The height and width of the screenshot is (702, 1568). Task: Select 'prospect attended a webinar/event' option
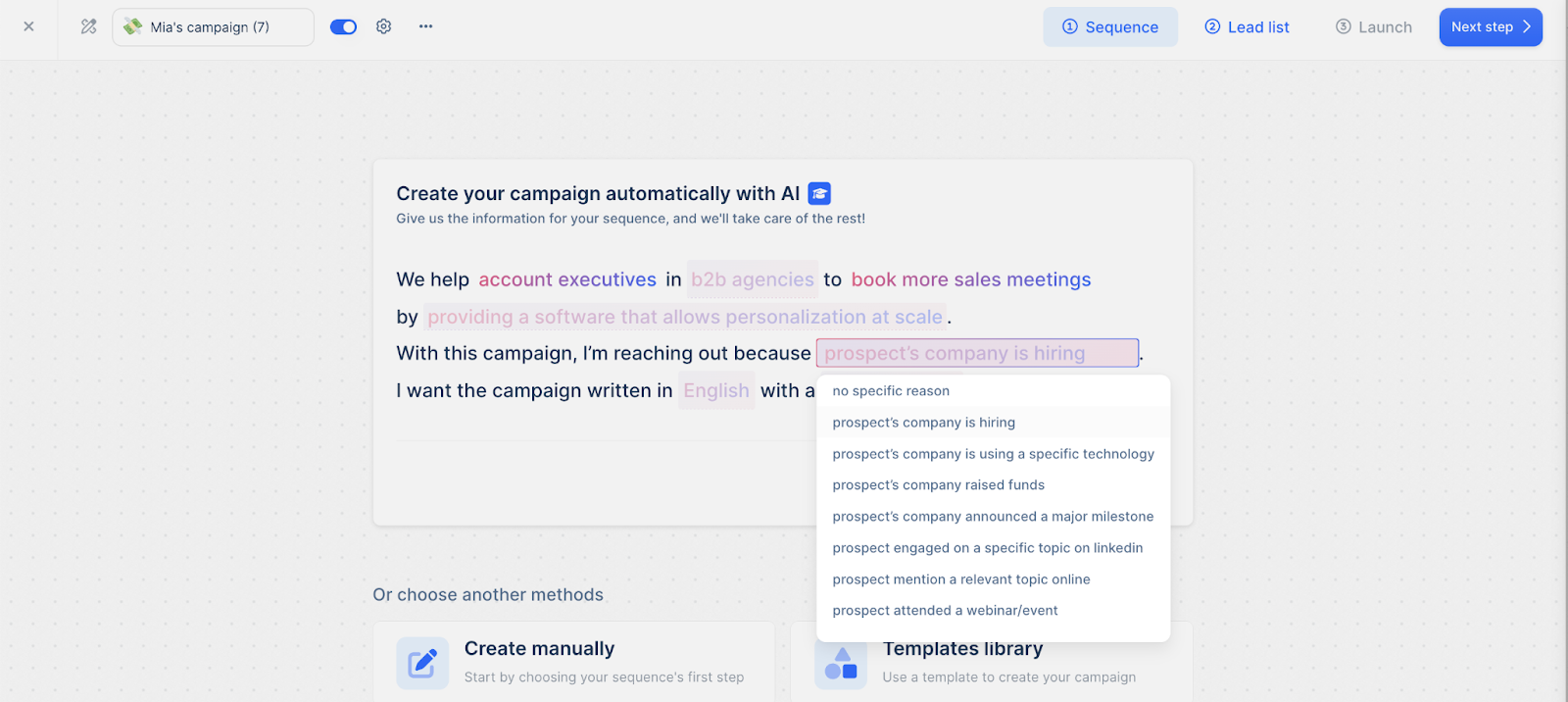tap(945, 611)
